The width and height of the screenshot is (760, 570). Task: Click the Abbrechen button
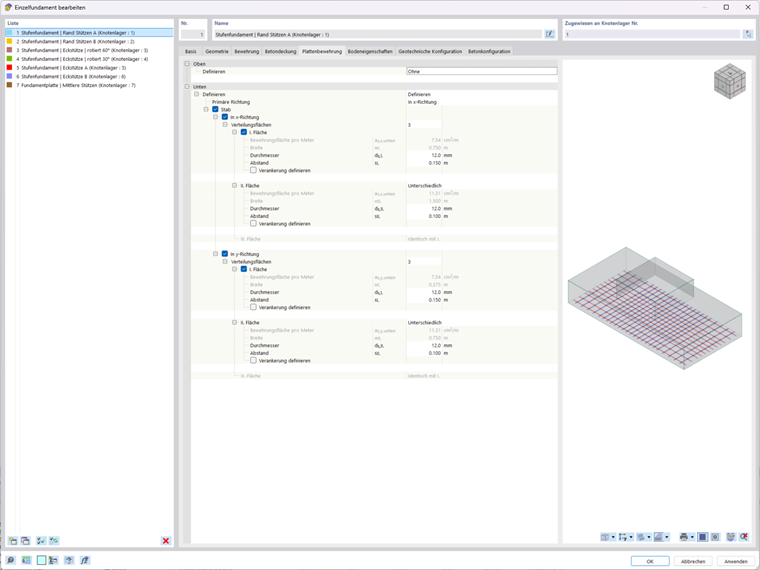pos(693,561)
